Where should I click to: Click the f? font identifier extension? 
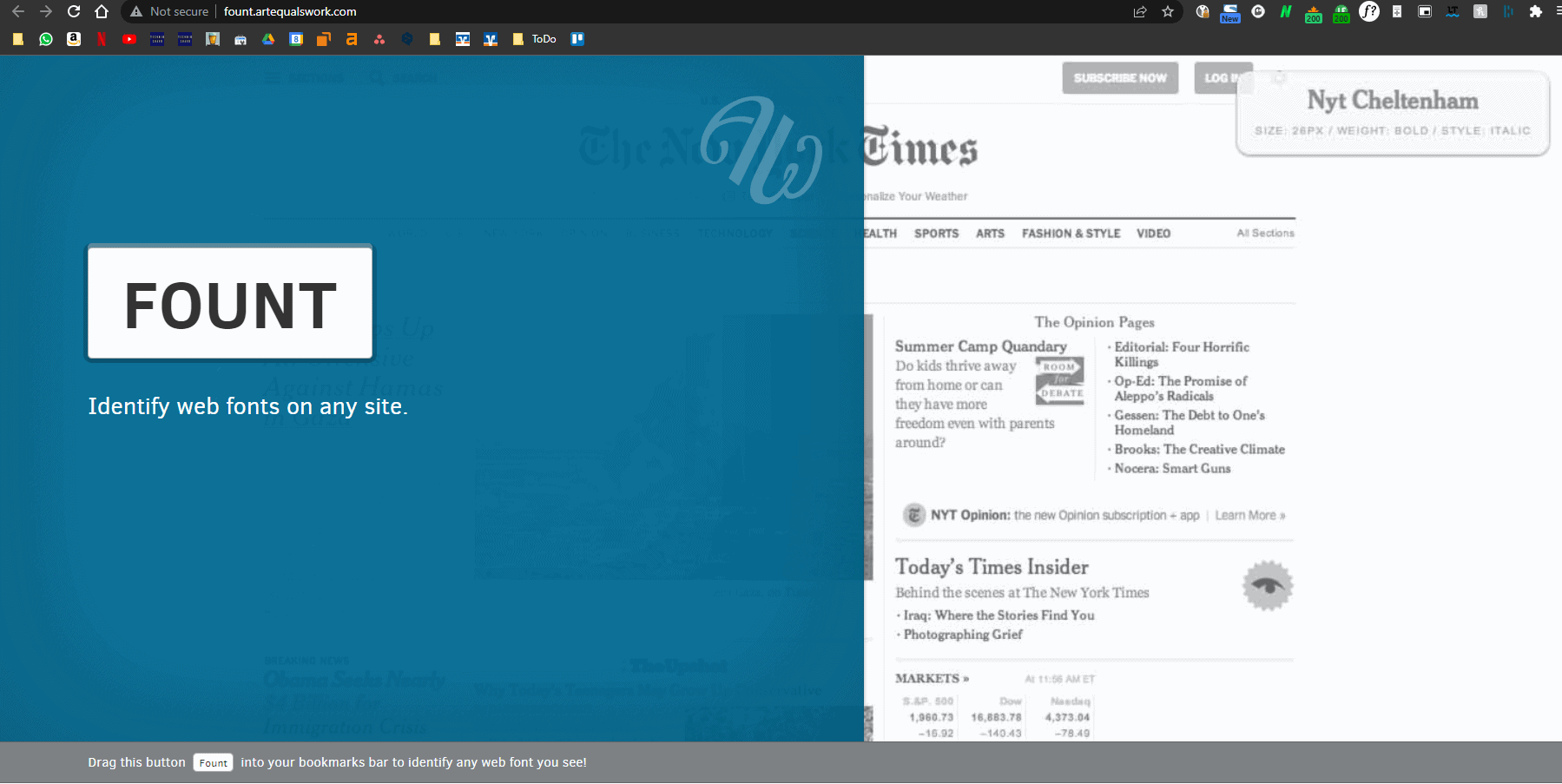click(x=1369, y=11)
